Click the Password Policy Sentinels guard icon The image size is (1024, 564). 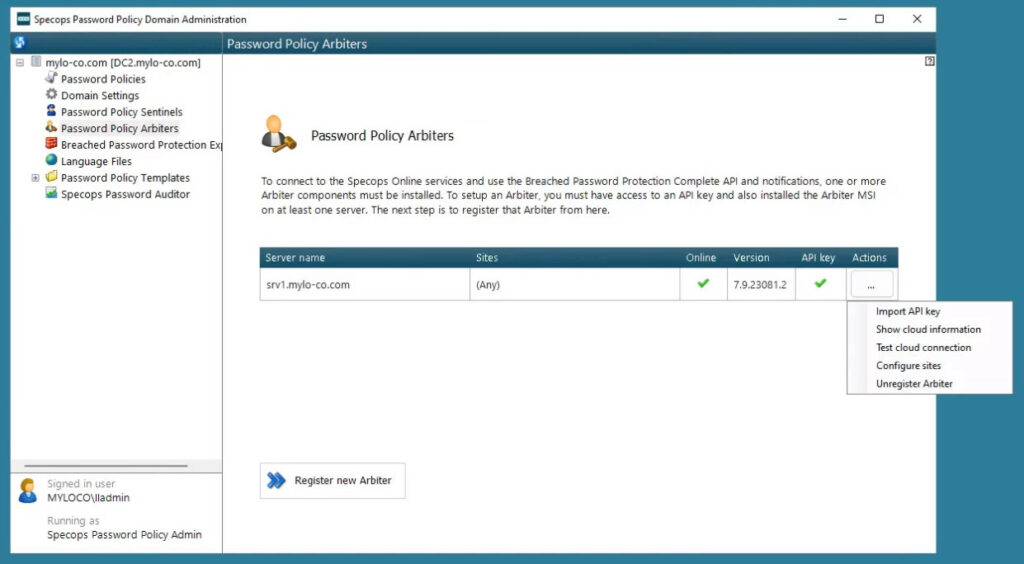[x=52, y=111]
